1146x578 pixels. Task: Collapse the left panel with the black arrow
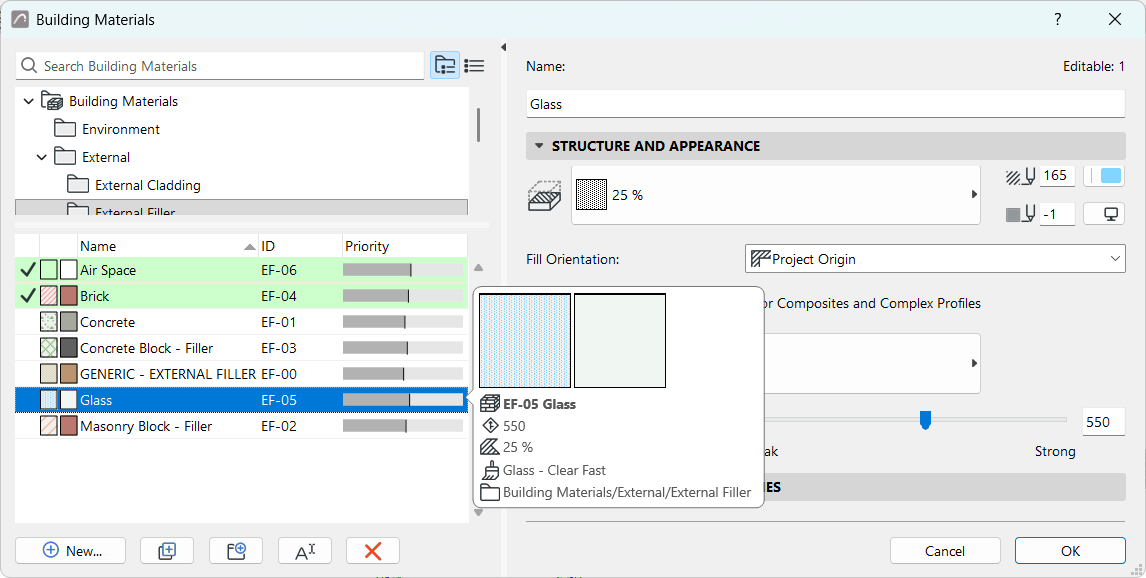pyautogui.click(x=503, y=47)
